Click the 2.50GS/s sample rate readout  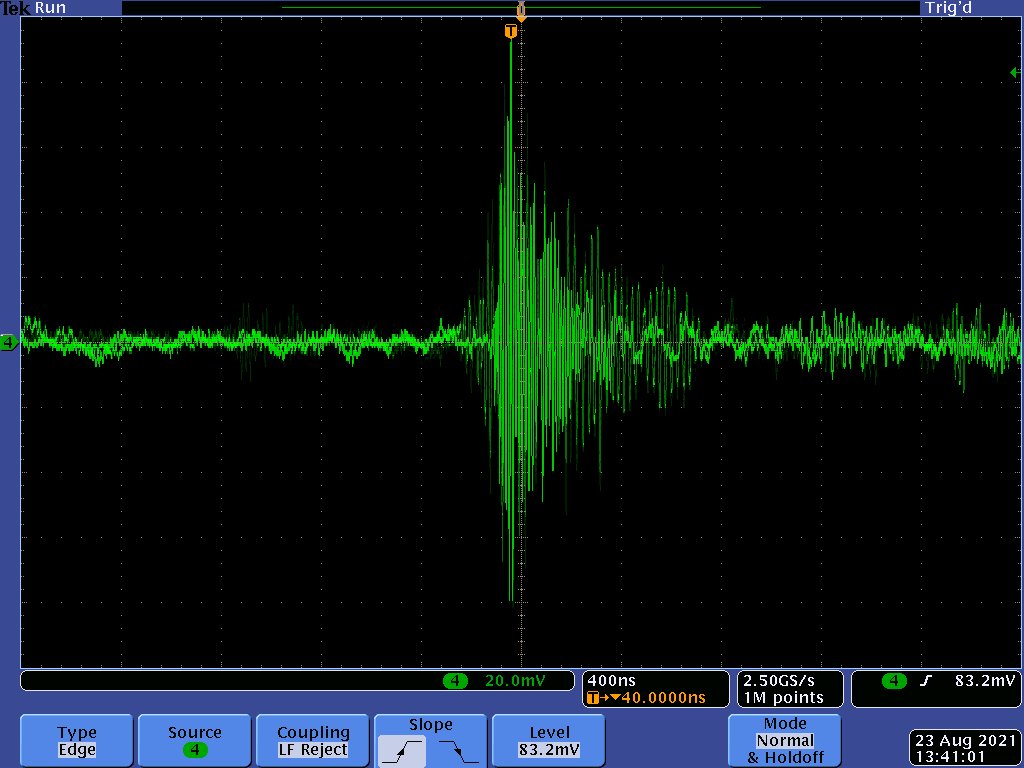[x=780, y=680]
